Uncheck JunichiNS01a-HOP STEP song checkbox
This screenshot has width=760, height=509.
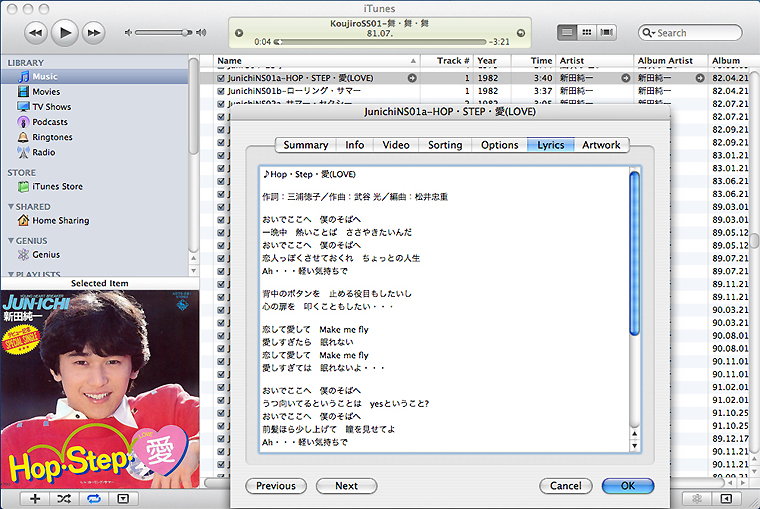tap(221, 78)
